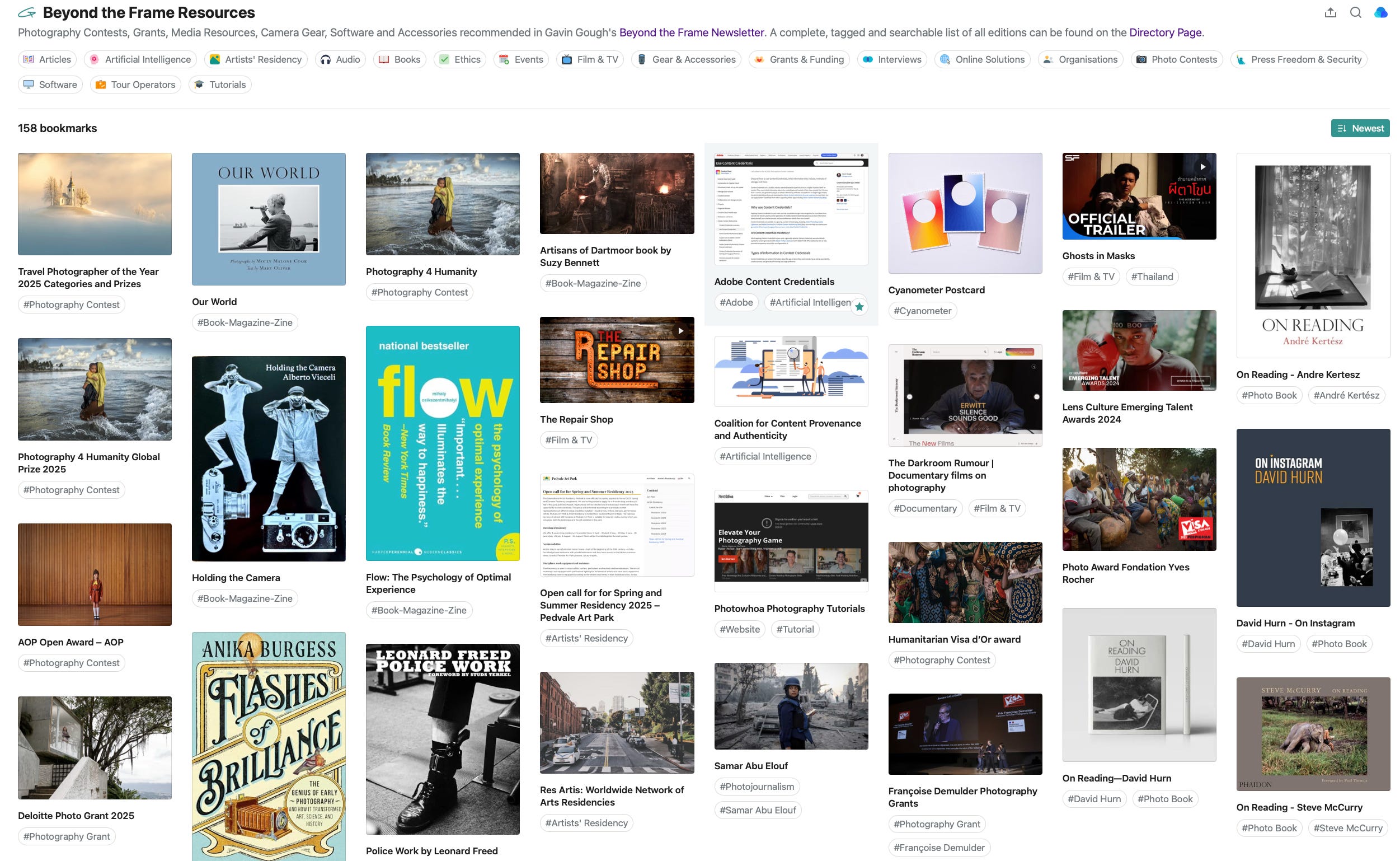Click the #Cyanometer tag
Screen dimensions: 1400x861
[922, 311]
